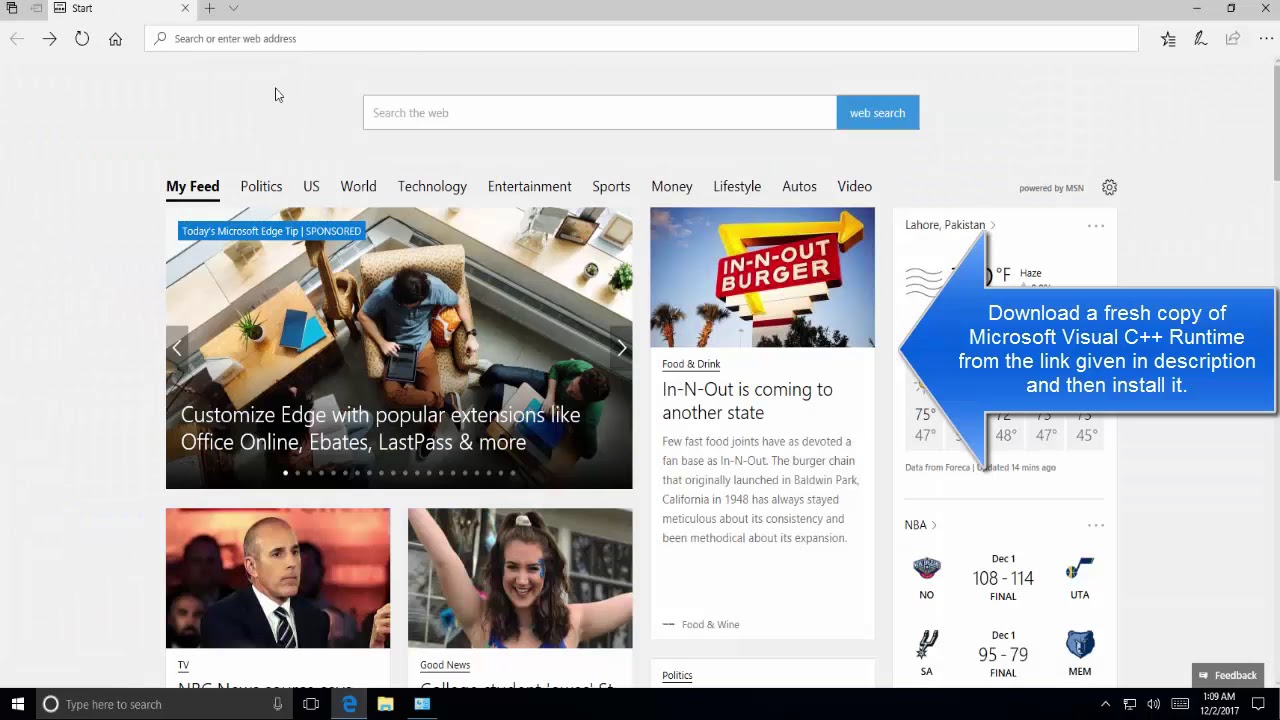This screenshot has width=1280, height=720.
Task: Open the In-N-Out Burger image
Action: [x=762, y=277]
